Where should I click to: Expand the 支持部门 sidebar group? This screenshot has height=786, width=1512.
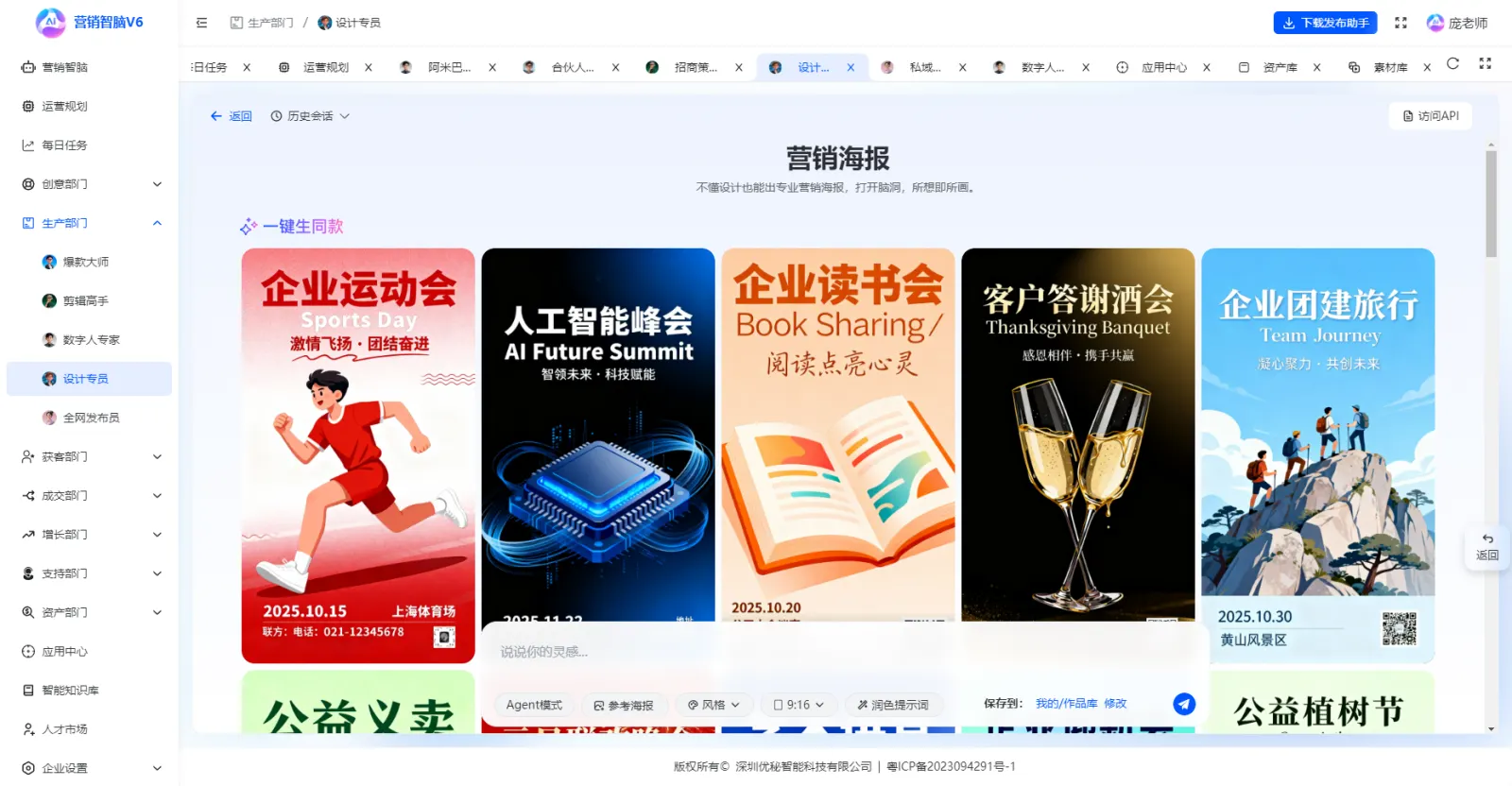pos(90,573)
